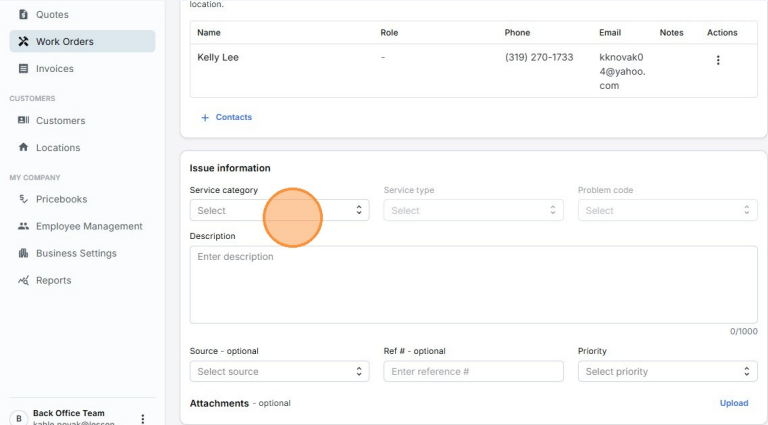
Task: Click the Customers card icon
Action: pyautogui.click(x=23, y=121)
